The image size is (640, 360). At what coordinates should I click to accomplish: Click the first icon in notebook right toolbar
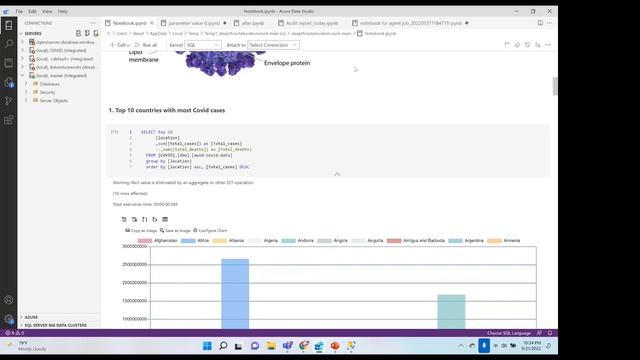coord(507,45)
